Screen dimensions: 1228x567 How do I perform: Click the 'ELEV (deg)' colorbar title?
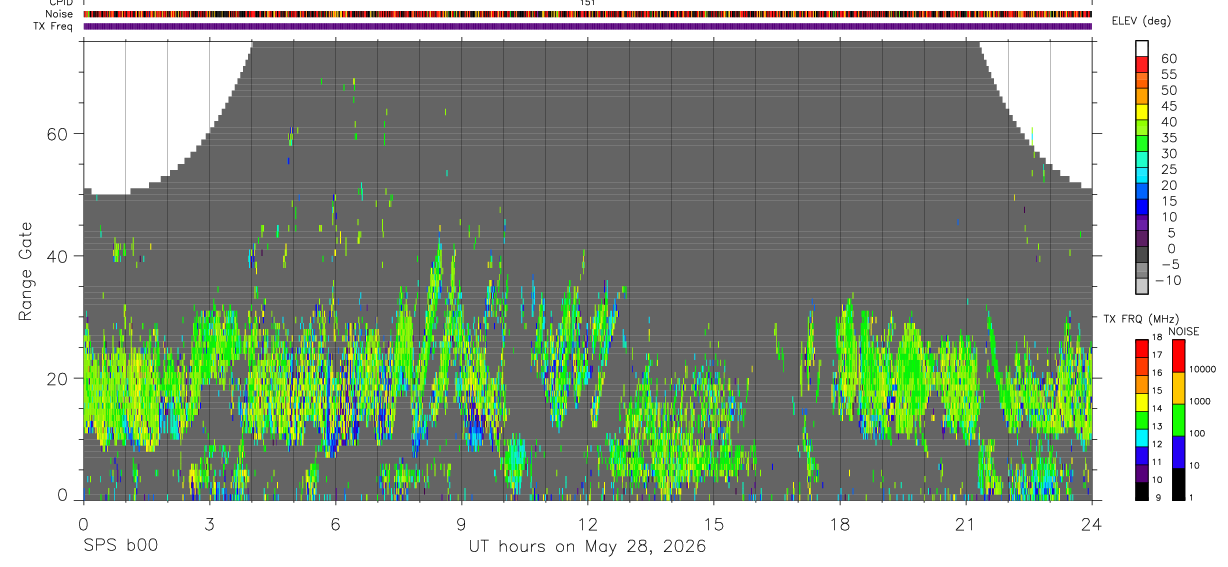pyautogui.click(x=1141, y=21)
